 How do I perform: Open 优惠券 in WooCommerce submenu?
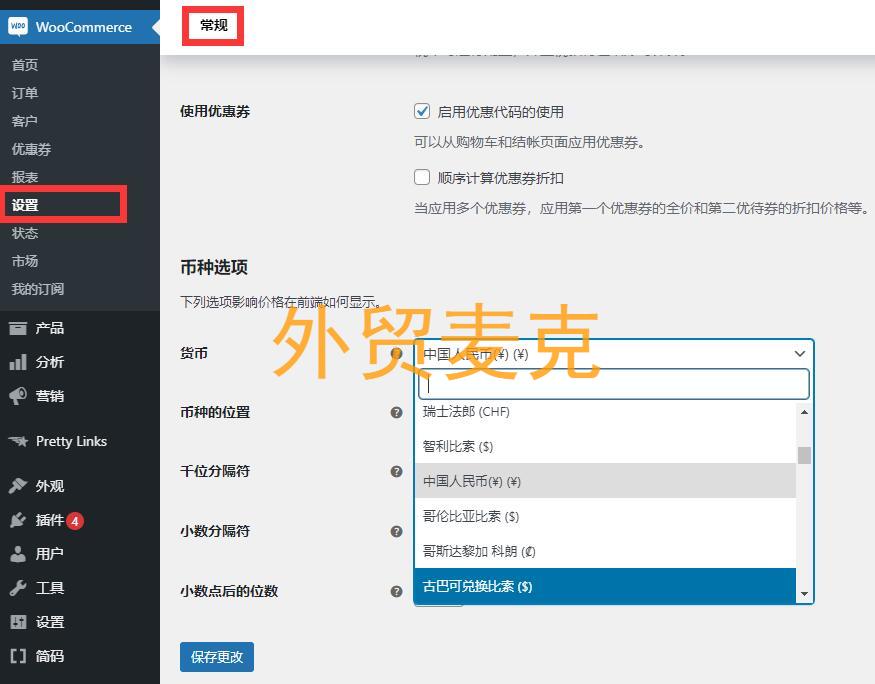[31, 149]
